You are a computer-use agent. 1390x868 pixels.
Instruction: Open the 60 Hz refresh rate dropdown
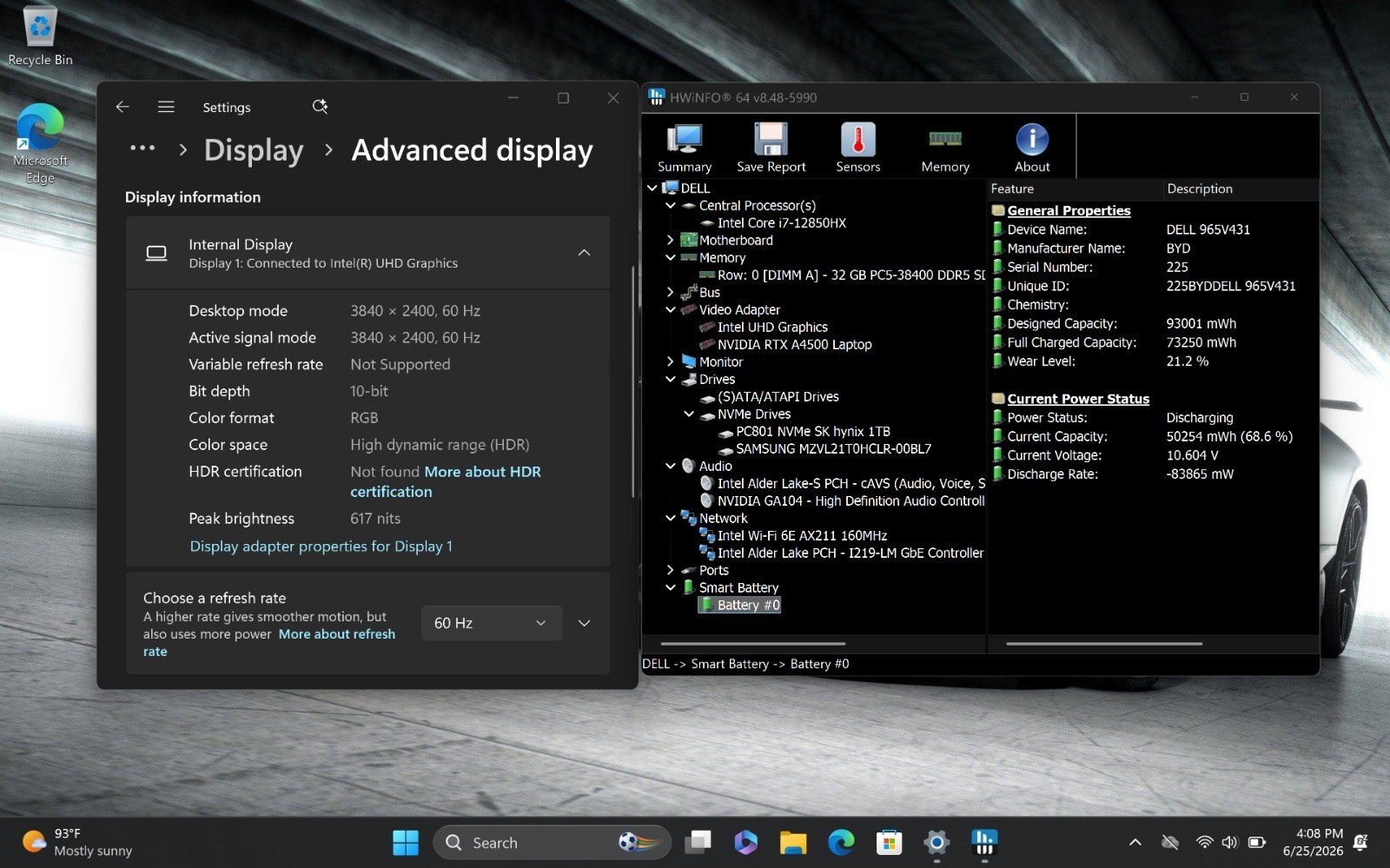click(491, 623)
